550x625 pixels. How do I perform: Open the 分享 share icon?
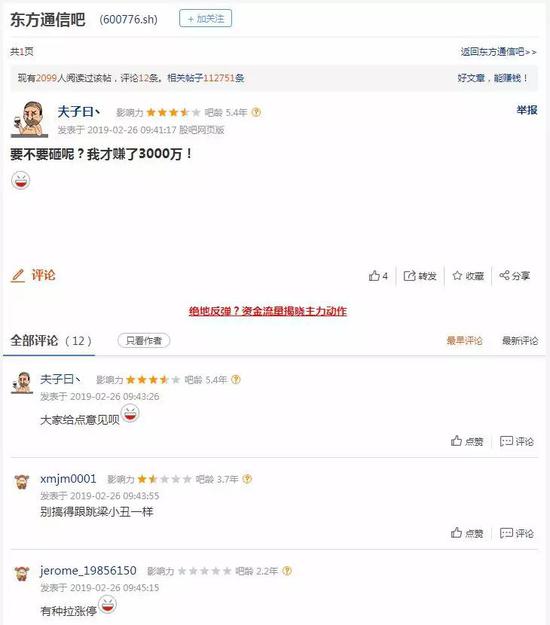[515, 275]
